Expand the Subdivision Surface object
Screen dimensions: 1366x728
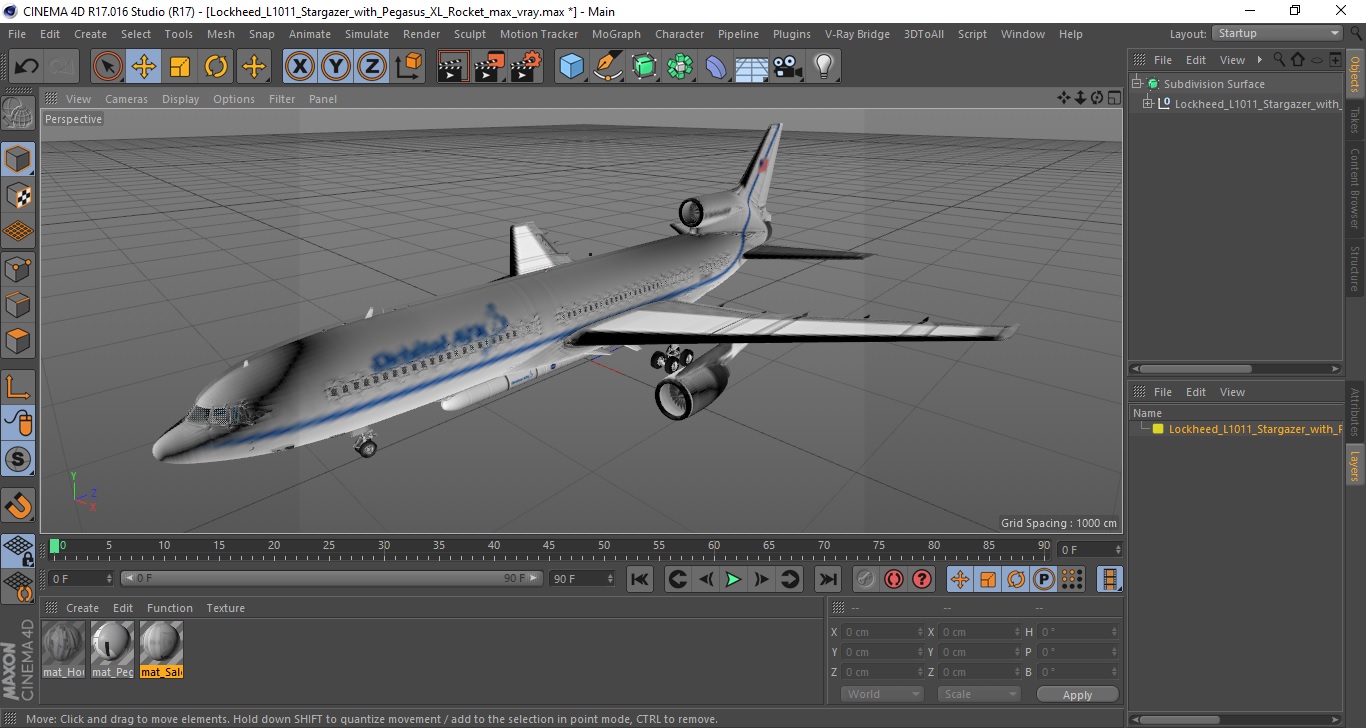[x=1137, y=84]
